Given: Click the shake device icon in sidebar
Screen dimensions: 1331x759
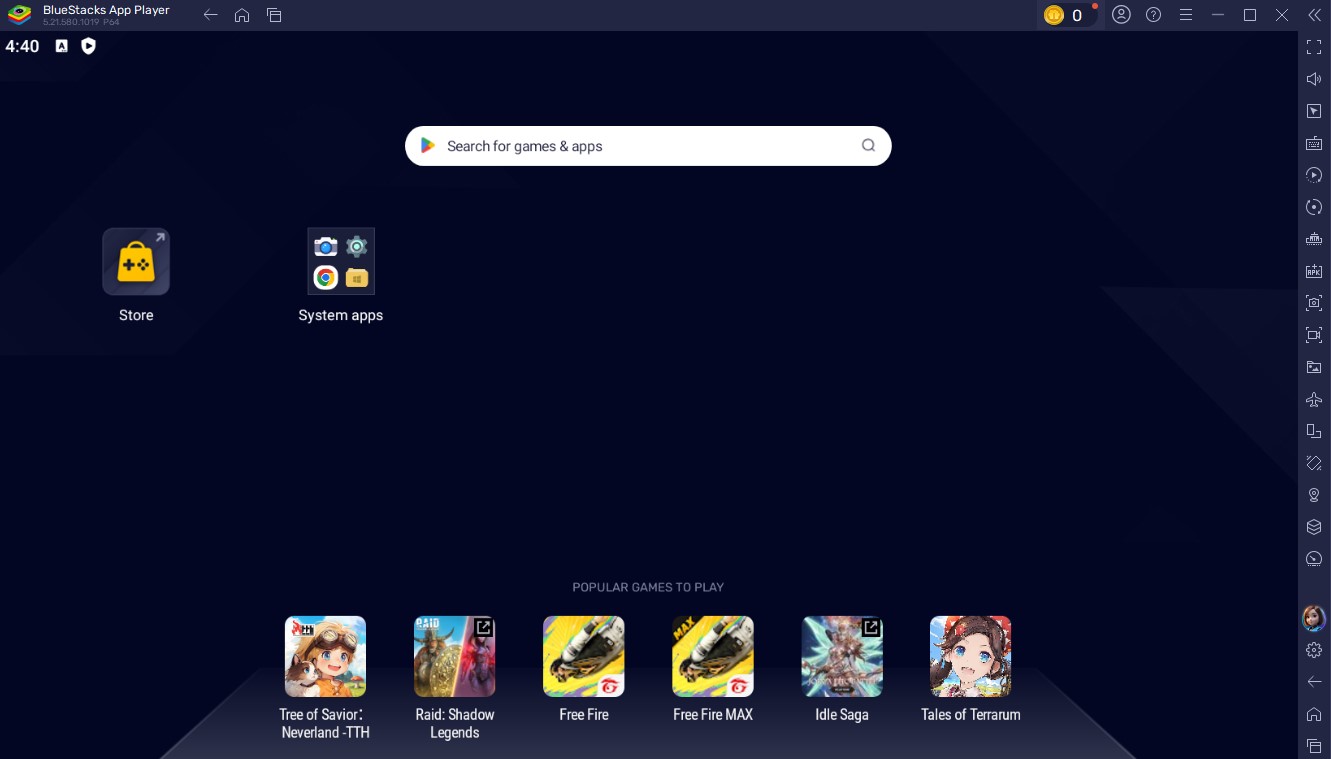Looking at the screenshot, I should tap(1314, 463).
